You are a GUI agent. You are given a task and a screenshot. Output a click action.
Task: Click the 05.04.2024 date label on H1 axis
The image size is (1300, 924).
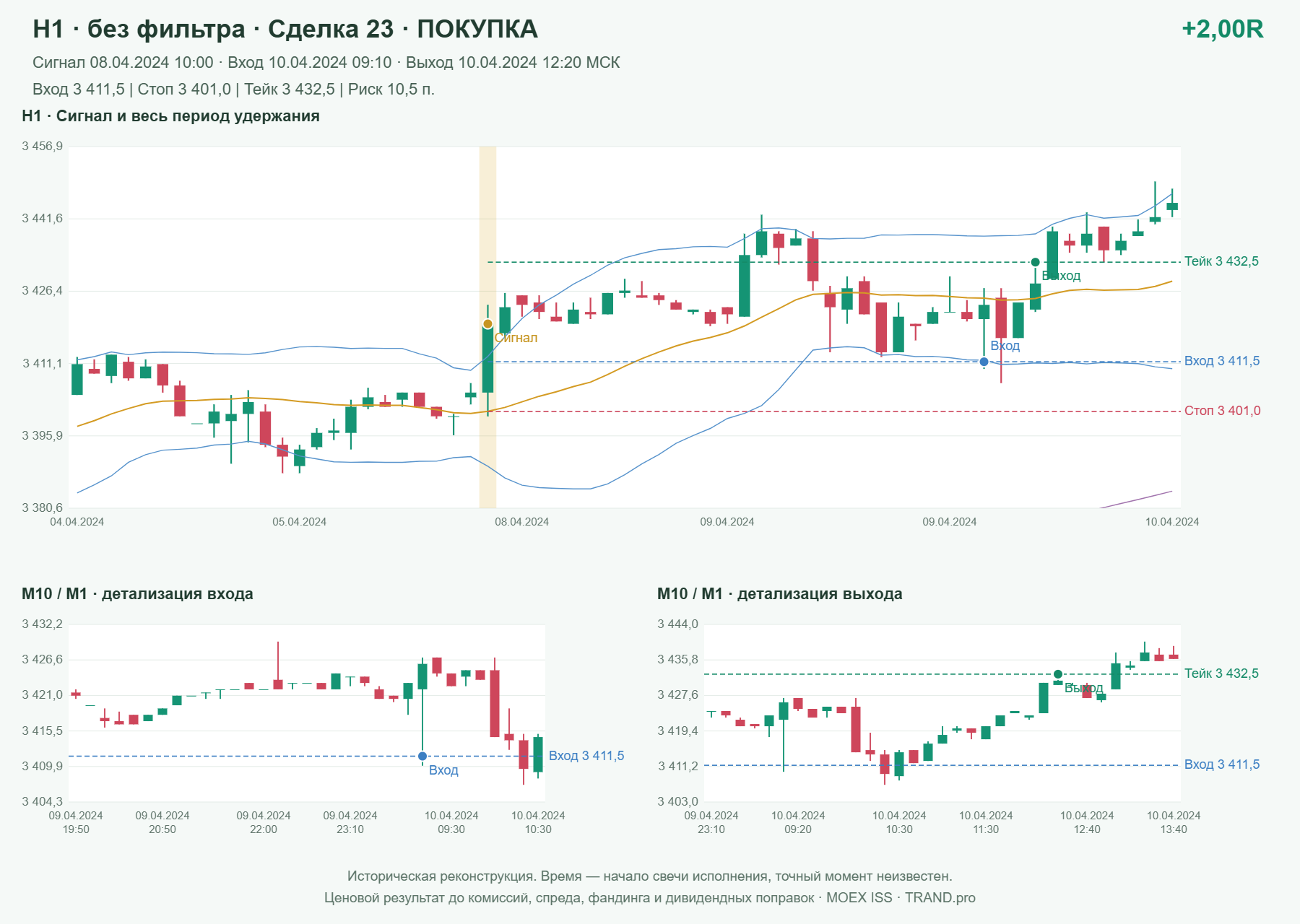click(x=299, y=522)
